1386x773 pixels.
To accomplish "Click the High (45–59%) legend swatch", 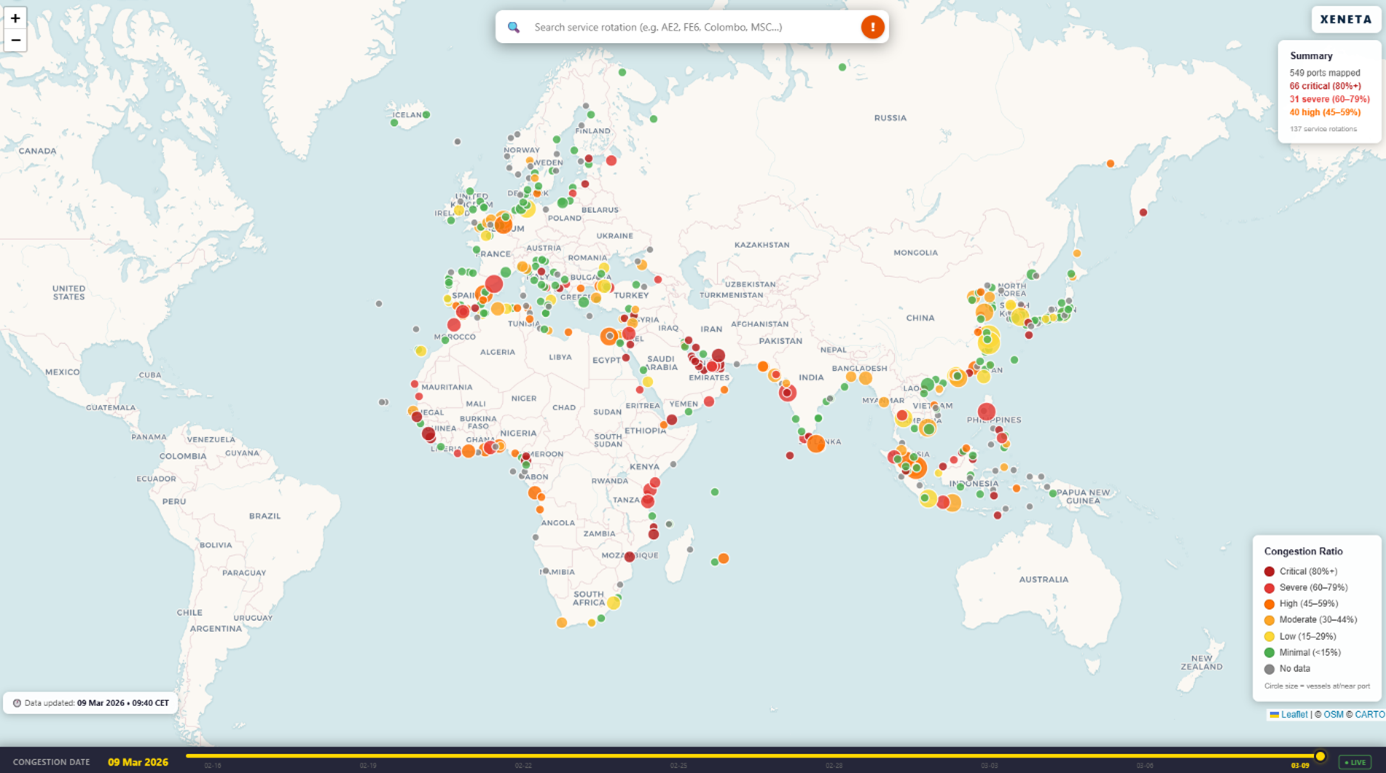I will pyautogui.click(x=1269, y=604).
